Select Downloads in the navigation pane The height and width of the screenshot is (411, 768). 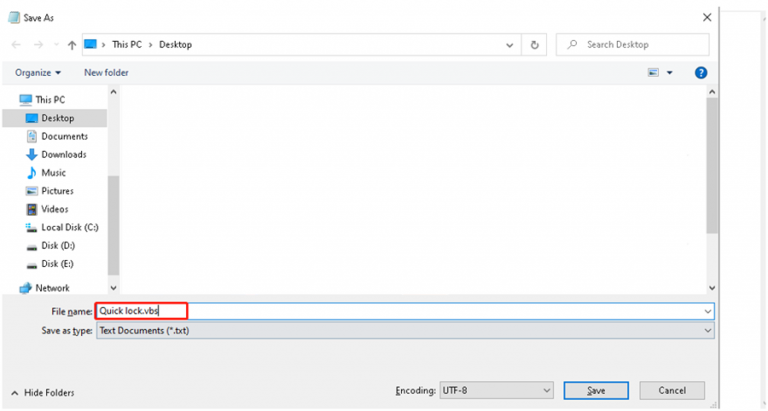[x=63, y=154]
